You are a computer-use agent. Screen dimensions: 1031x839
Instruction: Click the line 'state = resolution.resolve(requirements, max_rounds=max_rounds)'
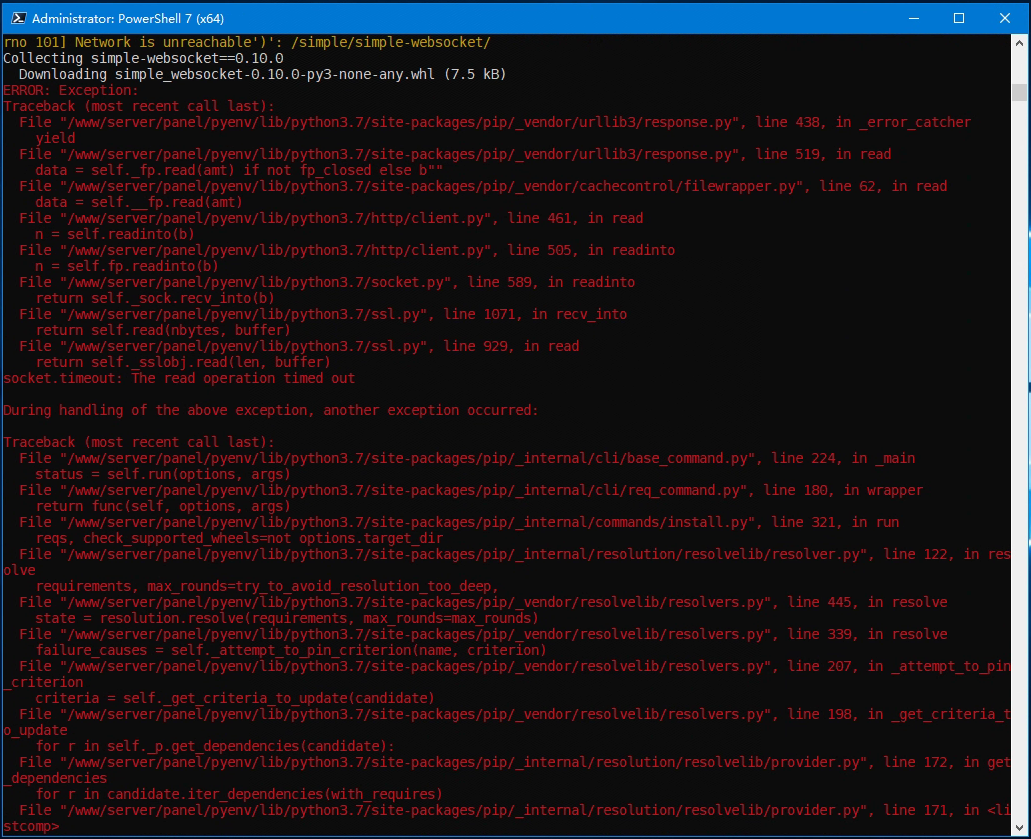(287, 618)
